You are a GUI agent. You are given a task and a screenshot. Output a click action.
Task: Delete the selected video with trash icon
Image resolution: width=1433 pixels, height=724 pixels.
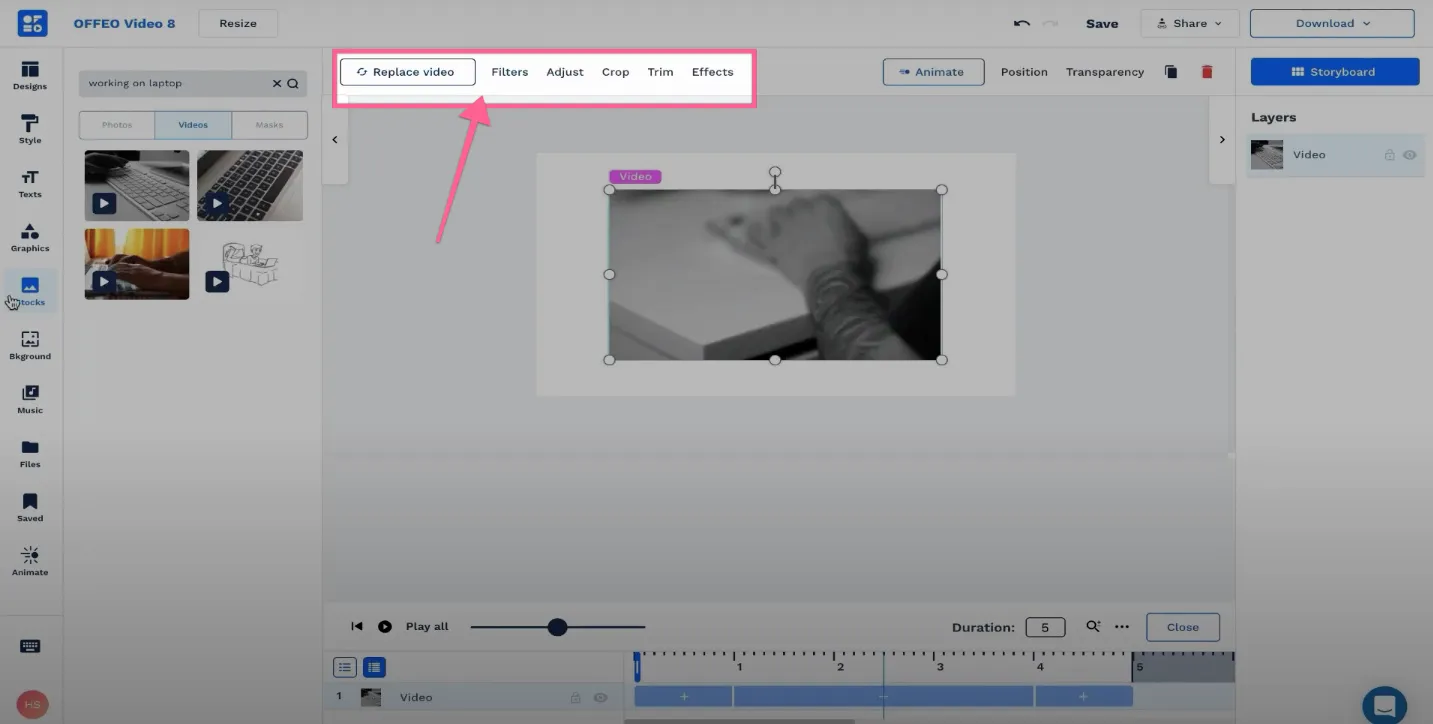[1207, 72]
